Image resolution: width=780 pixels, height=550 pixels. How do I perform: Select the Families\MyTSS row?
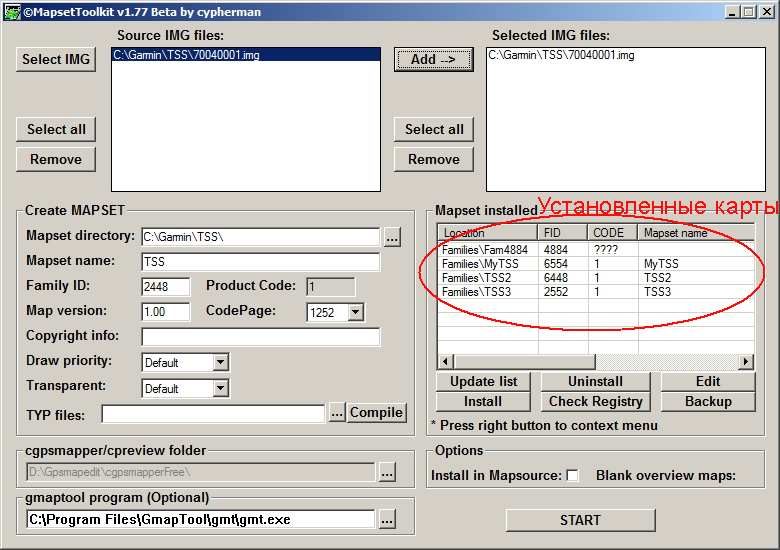click(596, 264)
